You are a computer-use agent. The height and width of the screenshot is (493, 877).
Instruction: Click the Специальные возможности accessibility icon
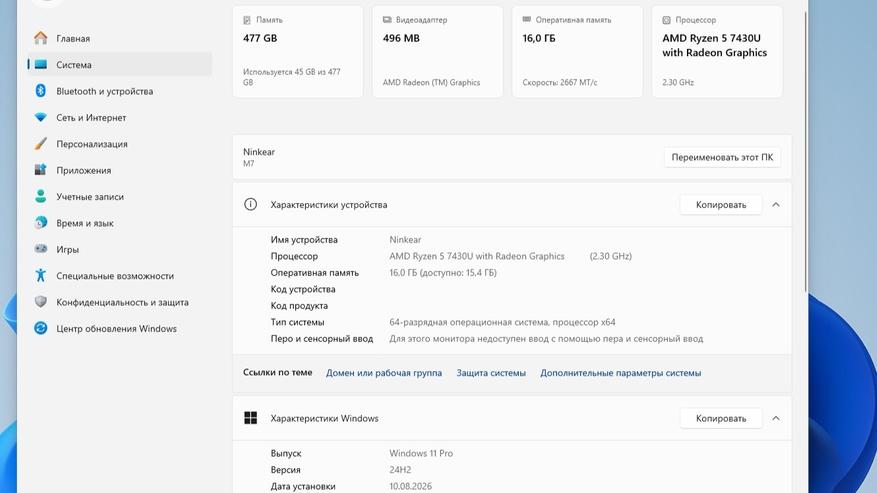tap(40, 275)
